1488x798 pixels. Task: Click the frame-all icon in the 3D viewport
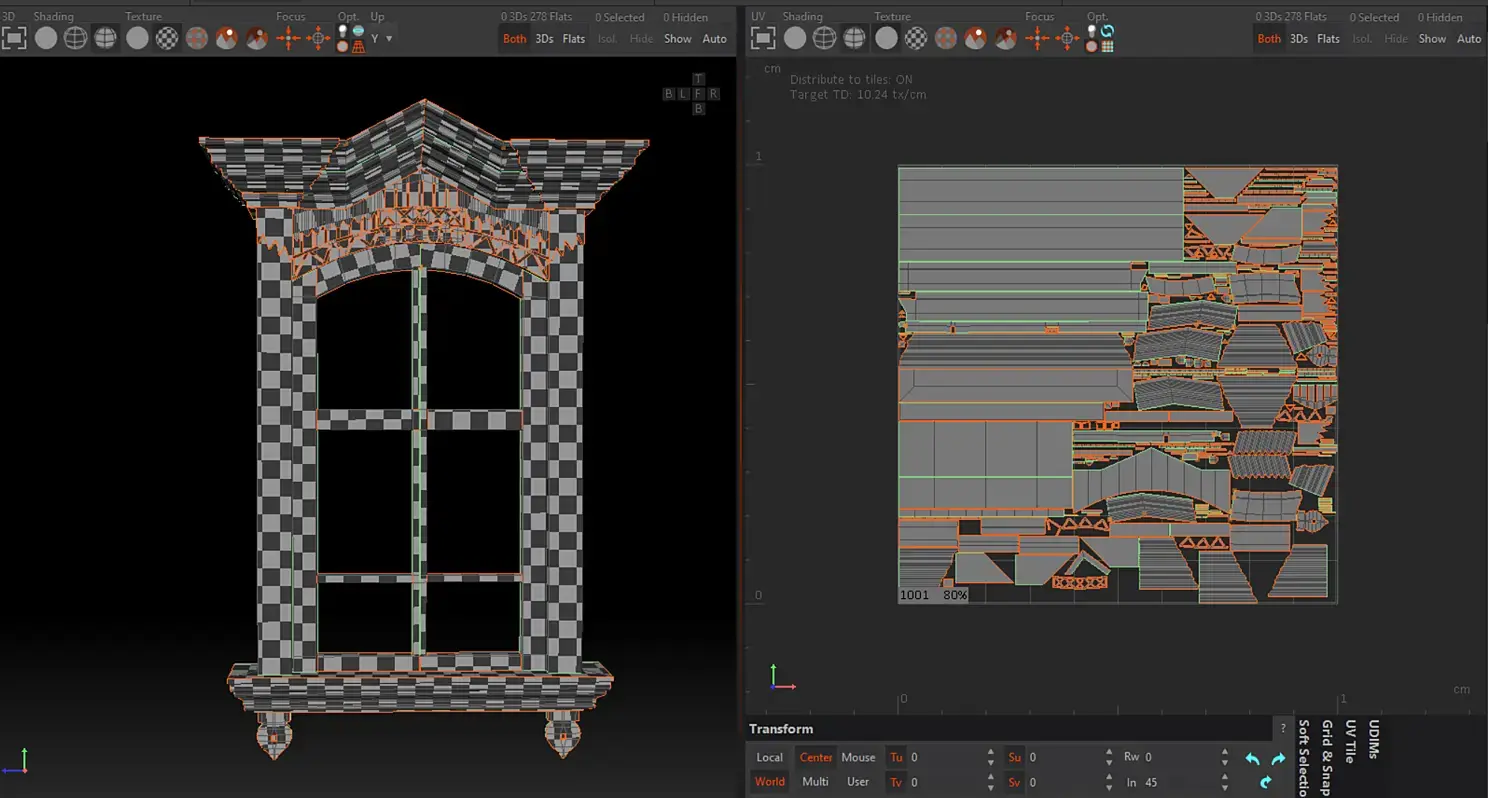click(x=14, y=38)
